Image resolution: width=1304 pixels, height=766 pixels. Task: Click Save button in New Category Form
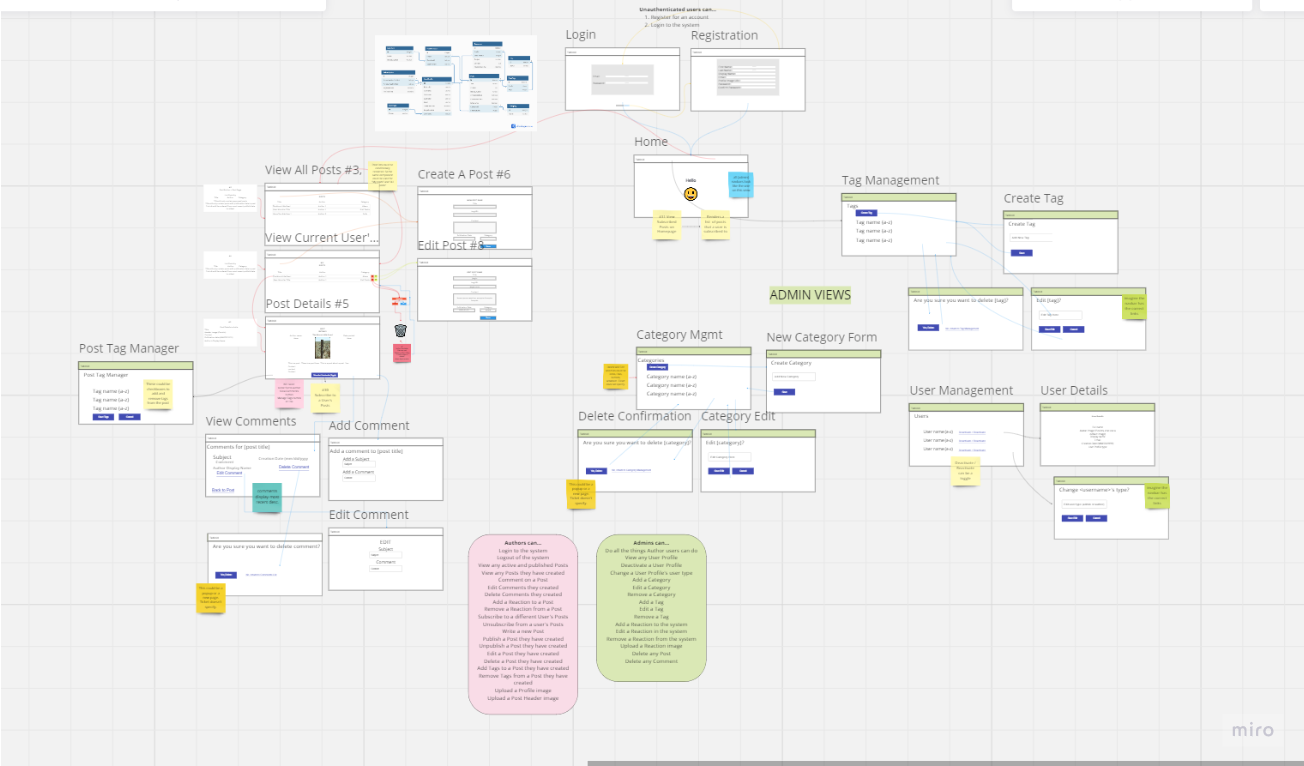[x=785, y=392]
